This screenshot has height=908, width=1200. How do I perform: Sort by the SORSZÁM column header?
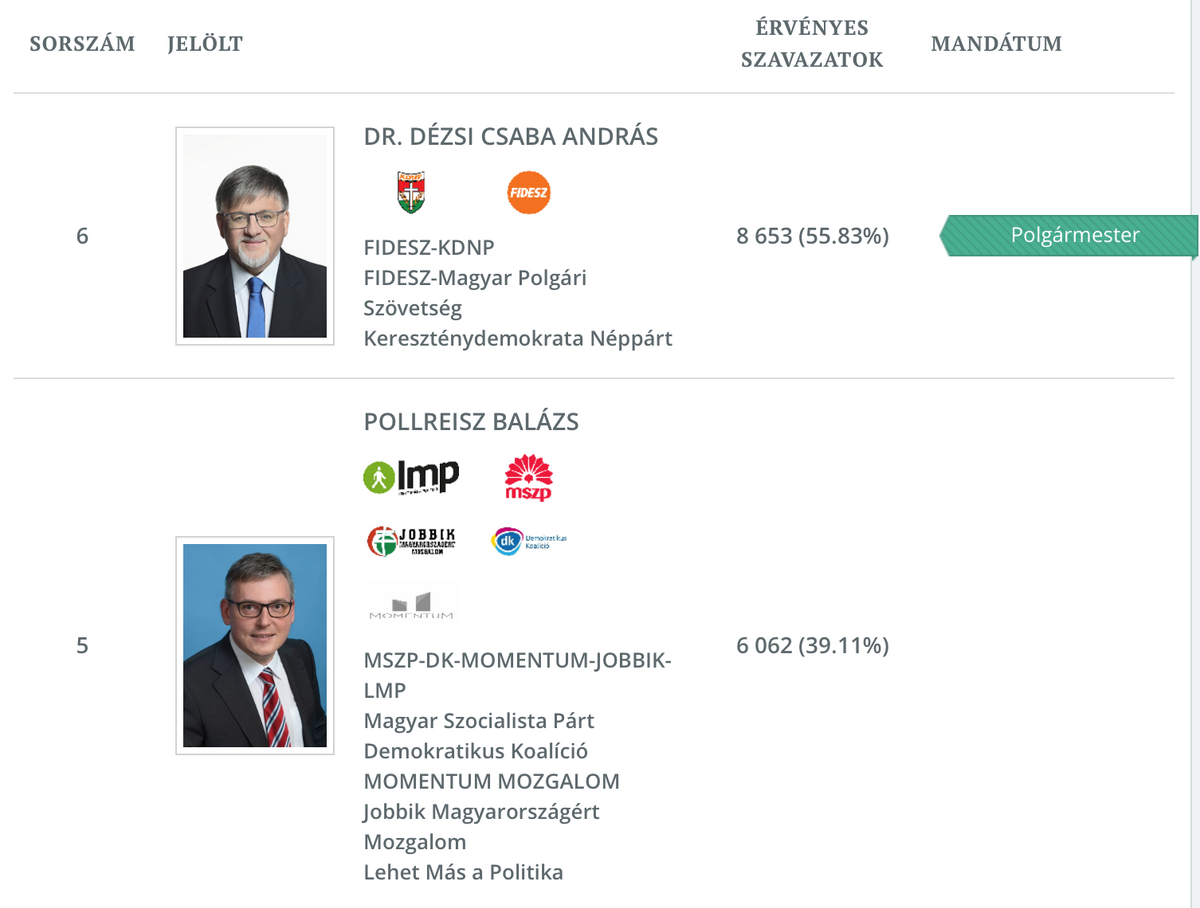(82, 44)
